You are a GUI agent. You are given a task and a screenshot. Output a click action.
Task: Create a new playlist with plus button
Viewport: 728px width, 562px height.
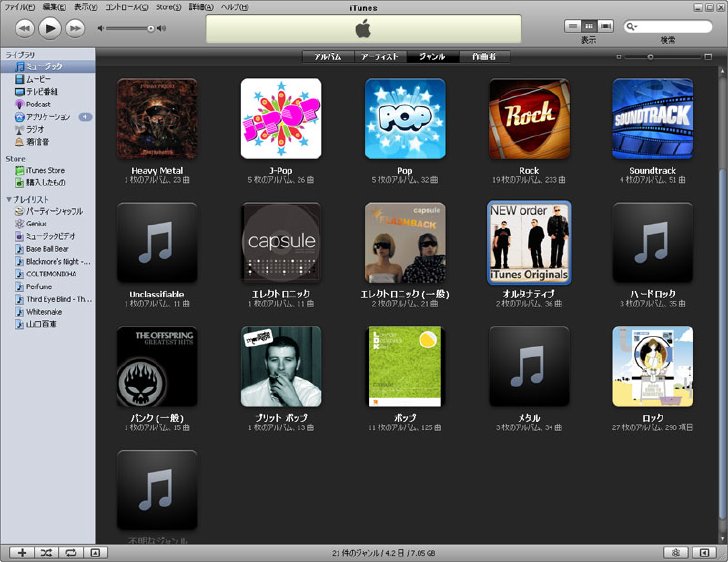pyautogui.click(x=22, y=553)
